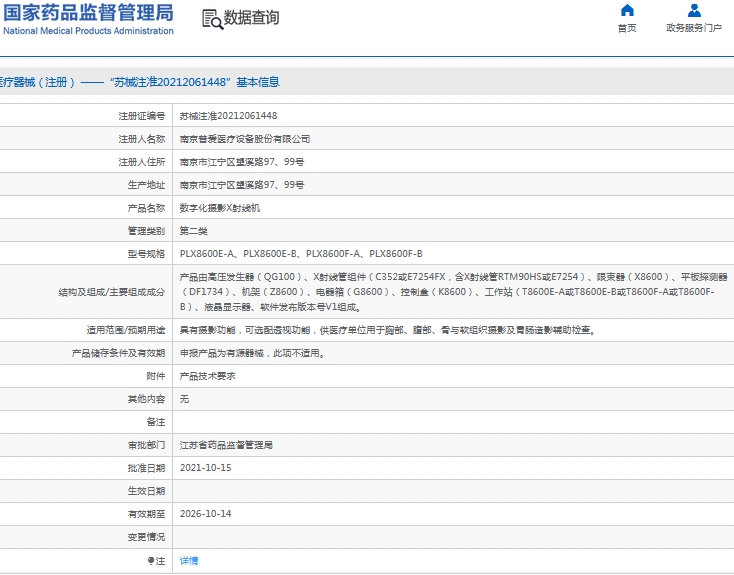Select the 产品名称 row label
This screenshot has width=734, height=575.
(147, 207)
